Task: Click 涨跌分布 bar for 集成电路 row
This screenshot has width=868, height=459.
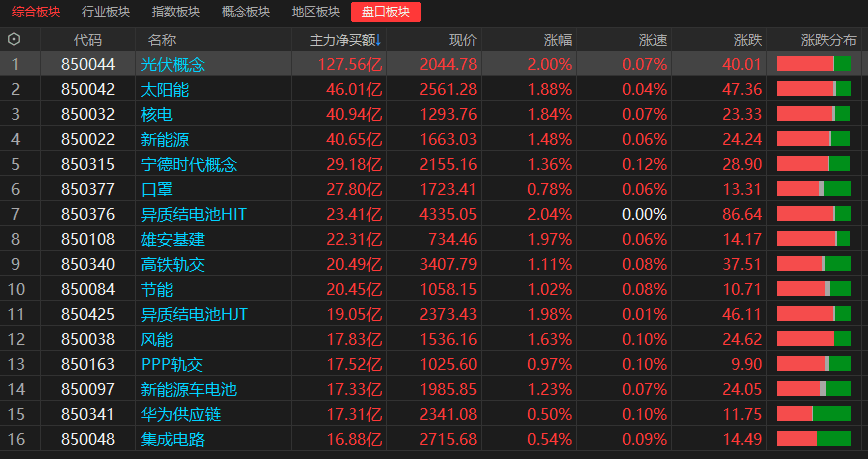Action: pyautogui.click(x=814, y=439)
